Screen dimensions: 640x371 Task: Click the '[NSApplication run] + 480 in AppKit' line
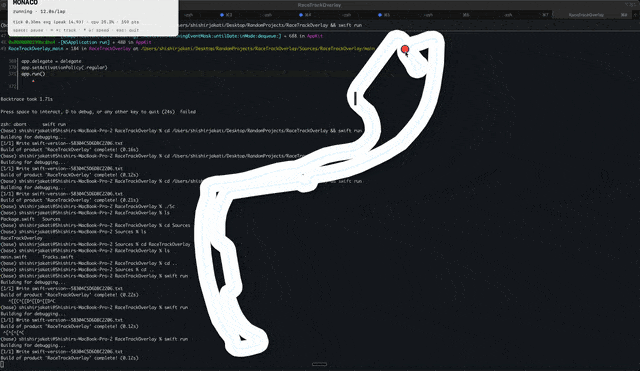click(x=80, y=42)
